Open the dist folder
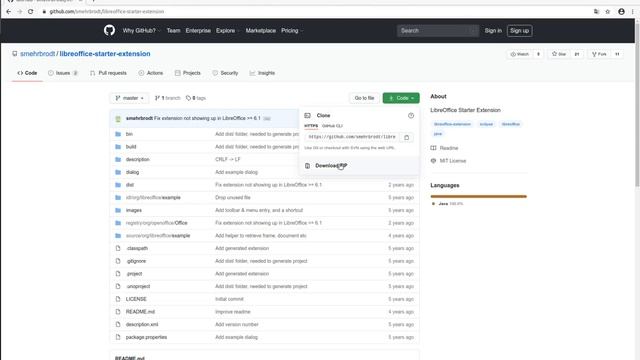640x360 pixels. click(130, 185)
